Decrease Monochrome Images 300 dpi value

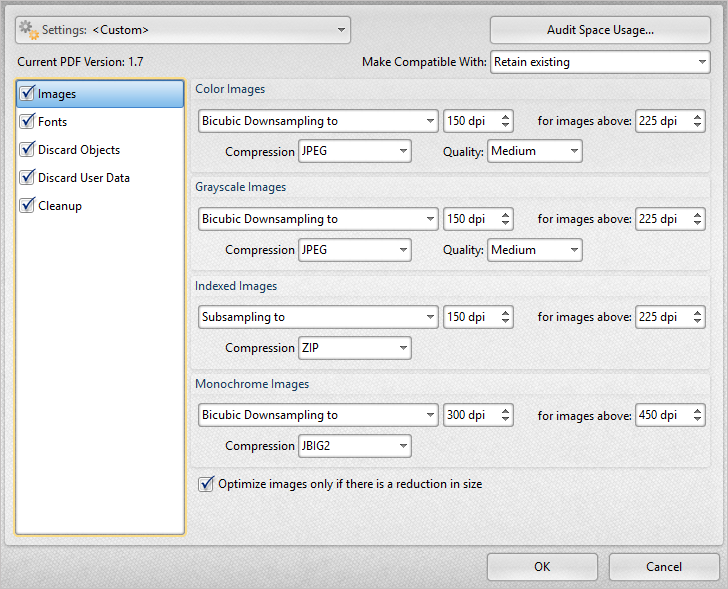click(505, 420)
